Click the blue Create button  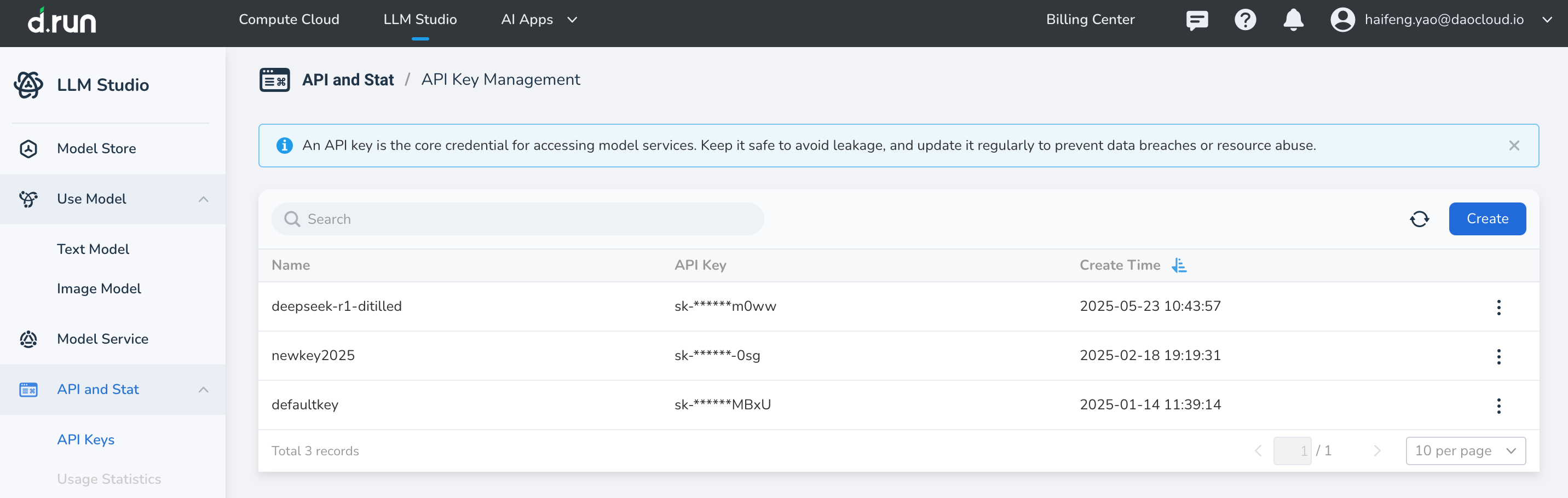(1486, 219)
